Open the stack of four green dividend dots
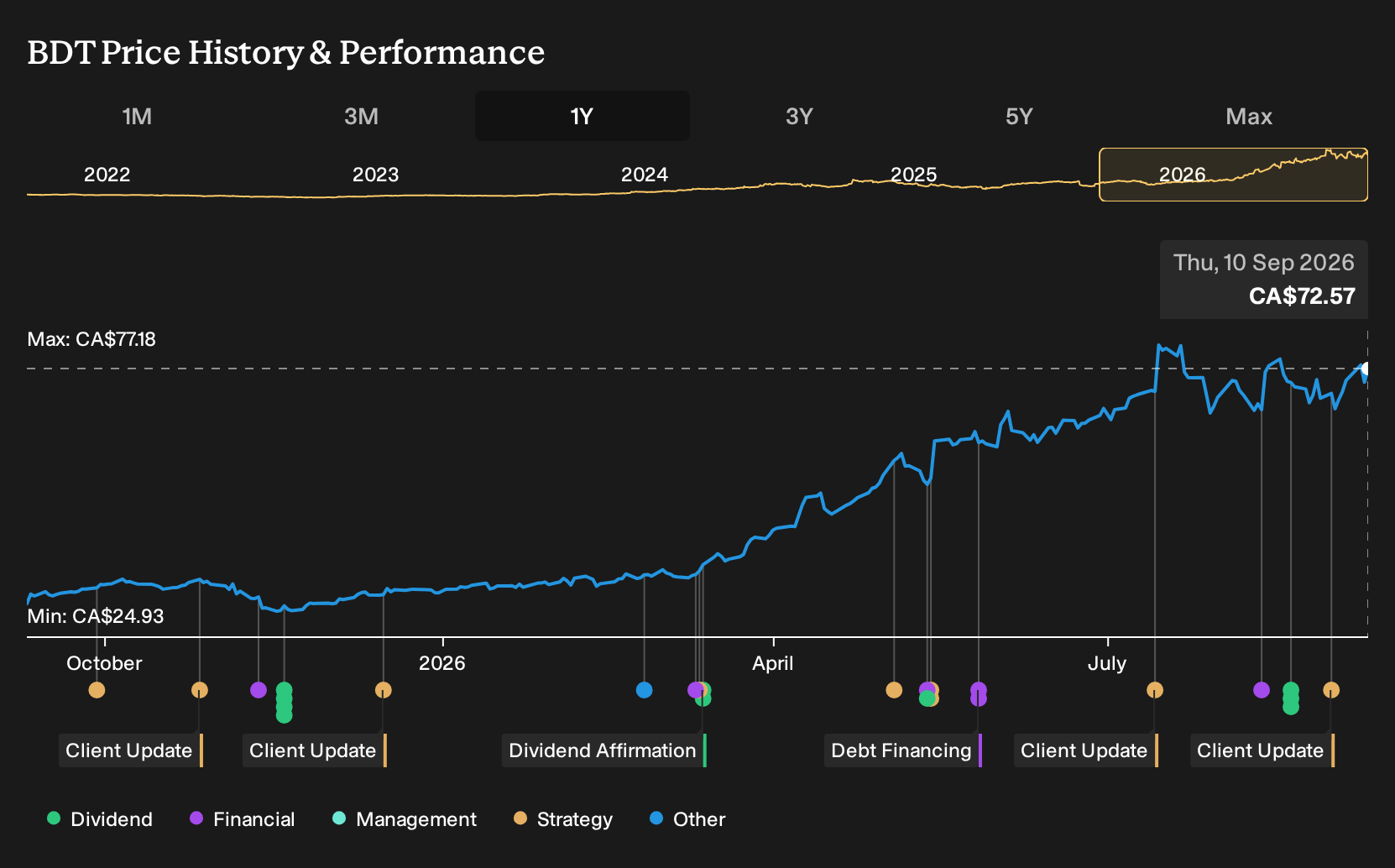Image resolution: width=1395 pixels, height=868 pixels. click(284, 703)
